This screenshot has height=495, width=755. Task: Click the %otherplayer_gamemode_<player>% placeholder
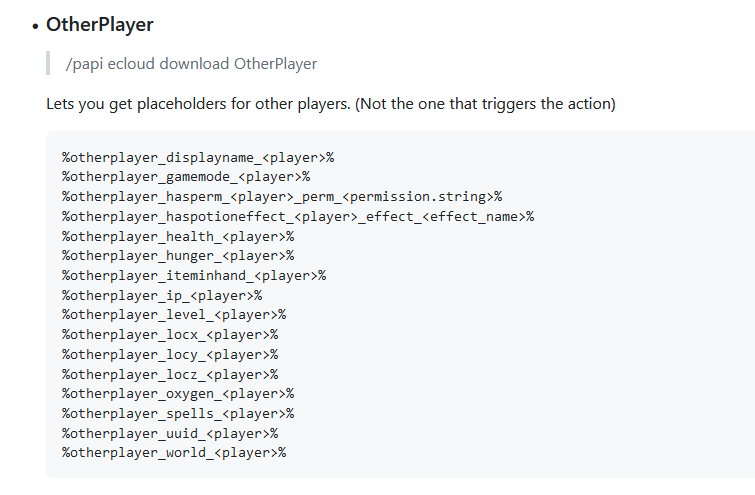[x=186, y=176]
